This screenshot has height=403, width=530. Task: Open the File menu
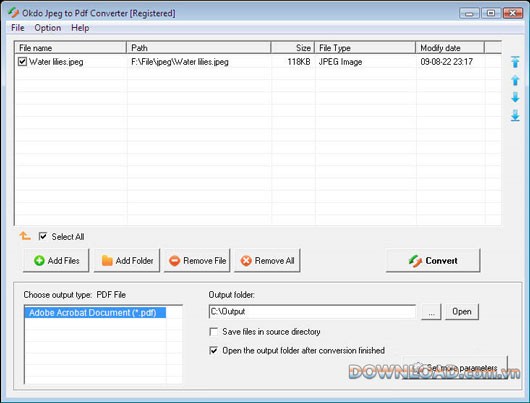[x=18, y=28]
